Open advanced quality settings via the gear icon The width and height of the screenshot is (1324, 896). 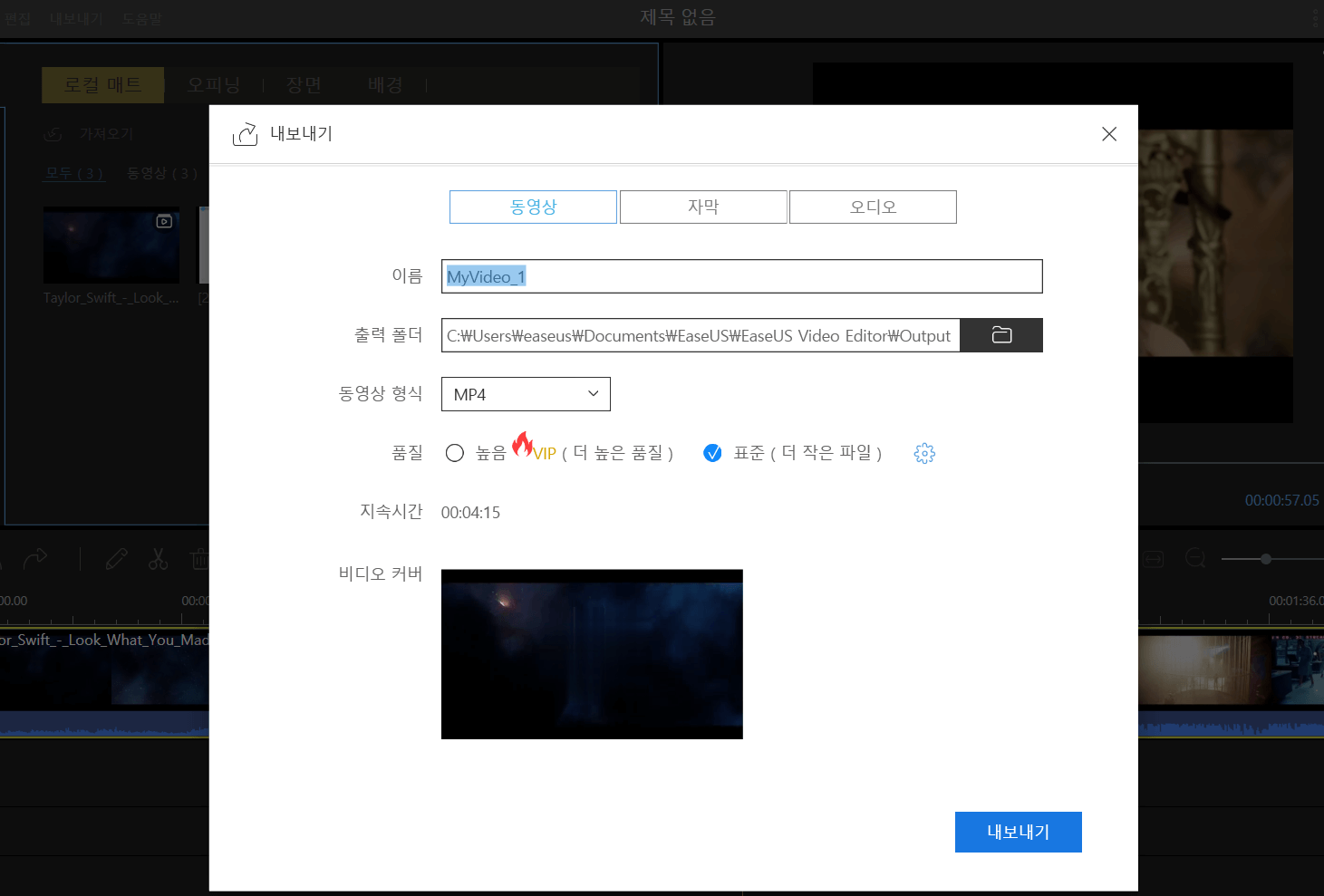[x=924, y=453]
